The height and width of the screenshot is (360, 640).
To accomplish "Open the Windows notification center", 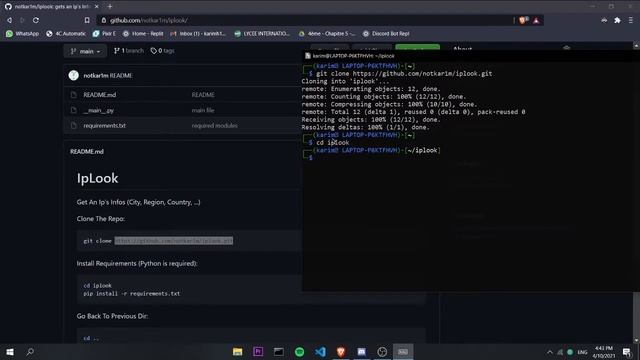I will [627, 352].
